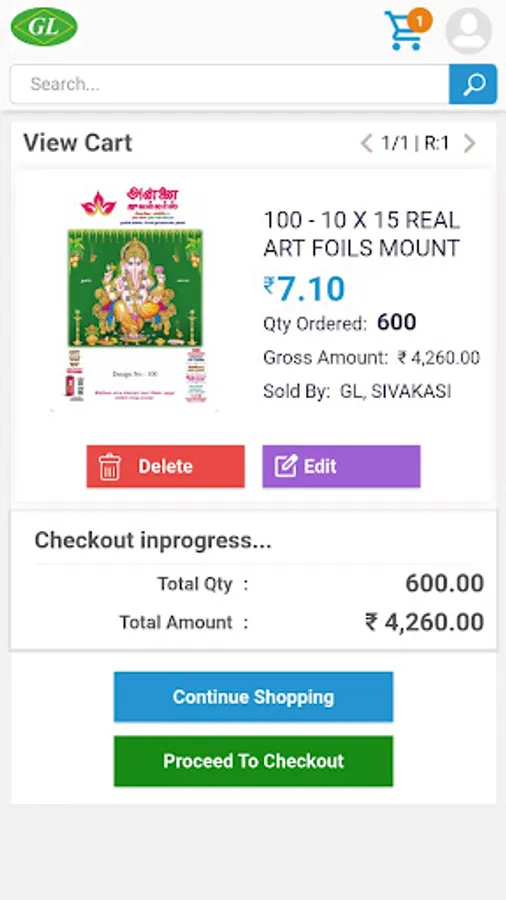The image size is (506, 900).
Task: Click the magnifier search button
Action: click(473, 84)
